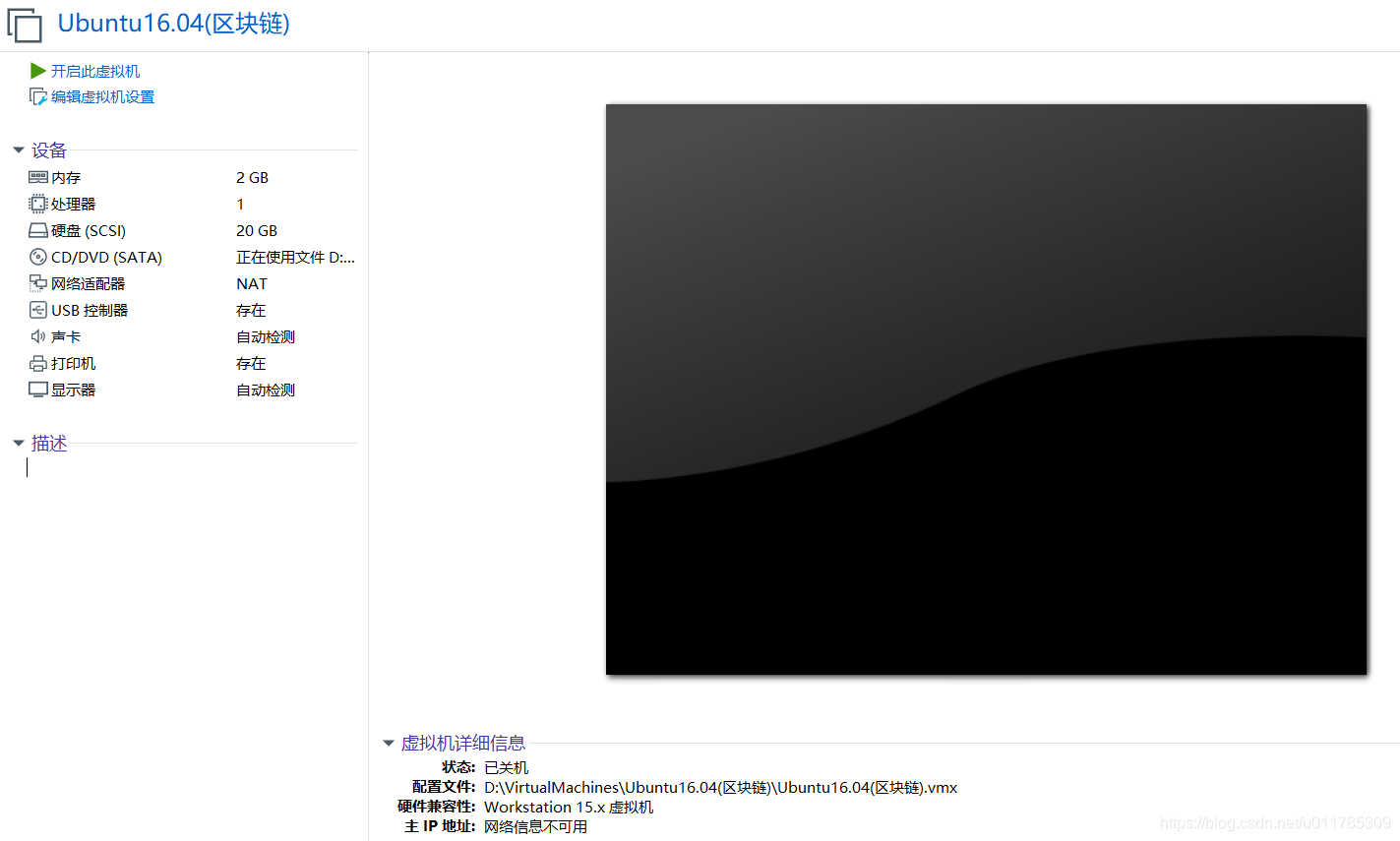Select the 声卡 sound card row

pyautogui.click(x=193, y=336)
